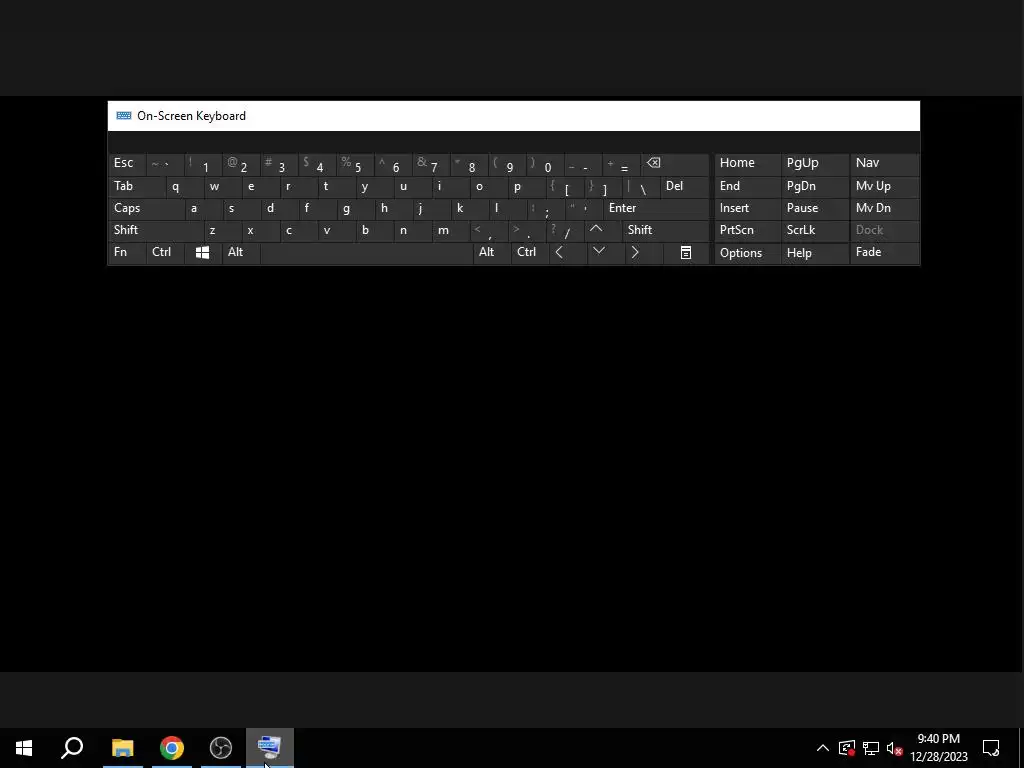Click the network status tray icon
Viewport: 1024px width, 768px height.
(x=871, y=748)
